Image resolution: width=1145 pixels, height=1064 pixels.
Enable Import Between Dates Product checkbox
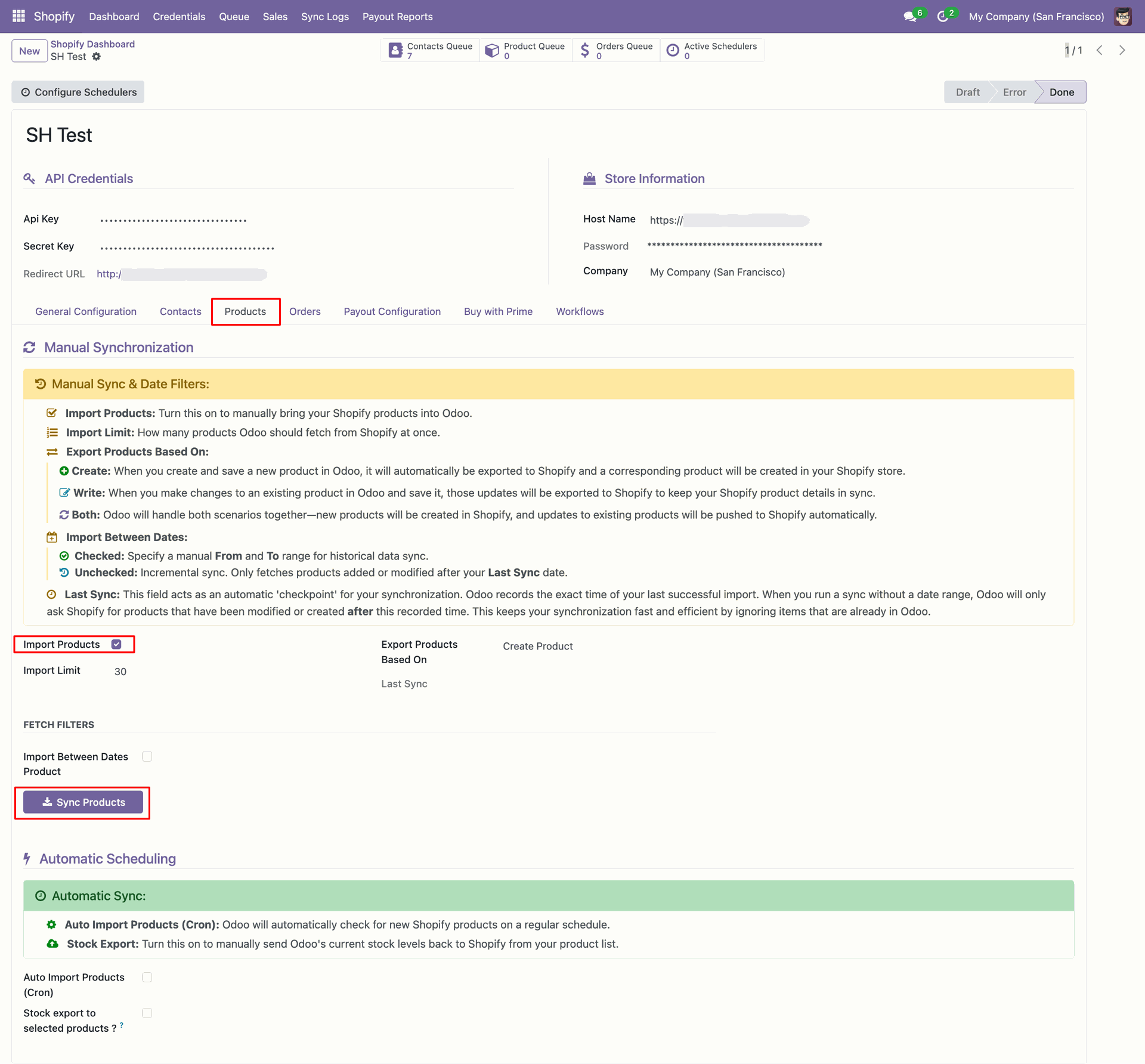[x=147, y=756]
